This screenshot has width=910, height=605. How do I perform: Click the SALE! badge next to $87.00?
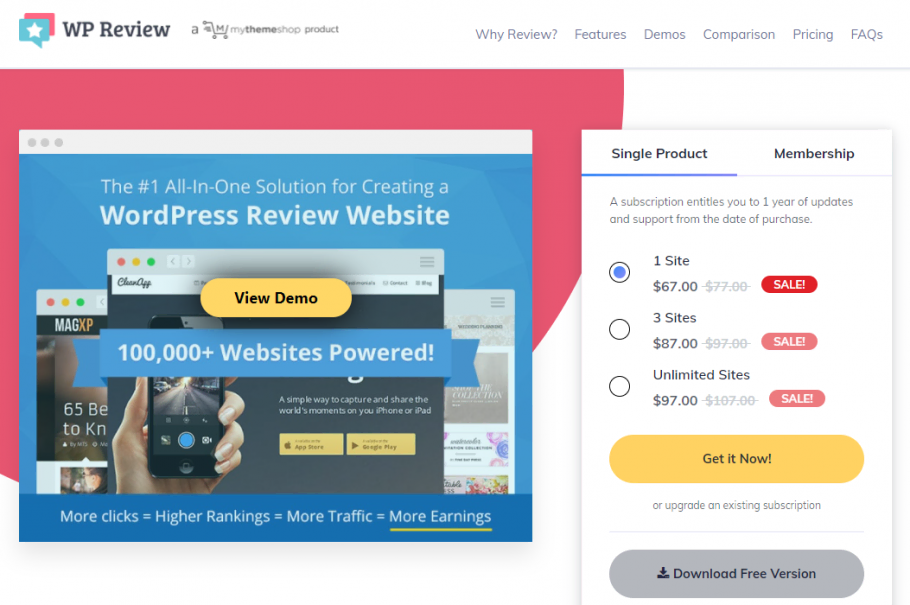[789, 341]
